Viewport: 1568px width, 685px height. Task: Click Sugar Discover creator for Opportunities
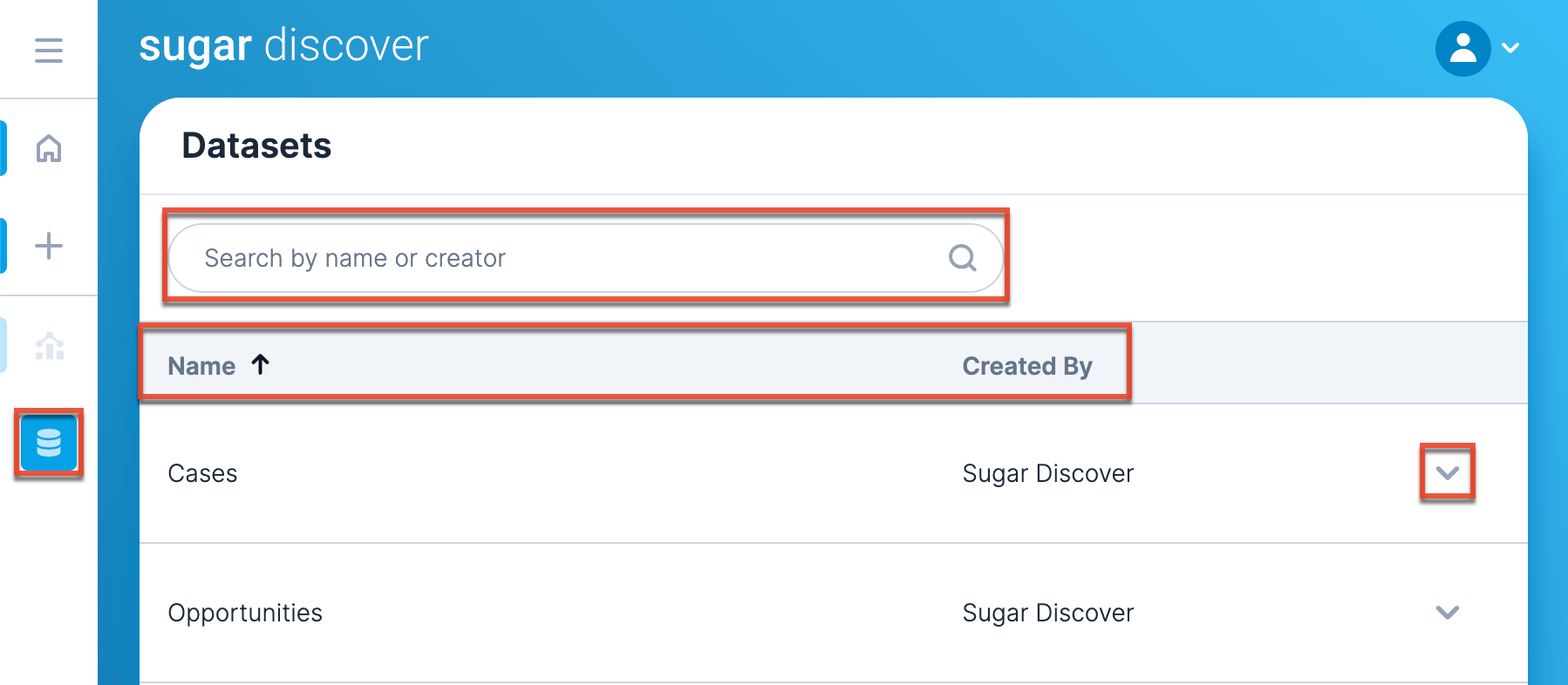tap(1047, 613)
